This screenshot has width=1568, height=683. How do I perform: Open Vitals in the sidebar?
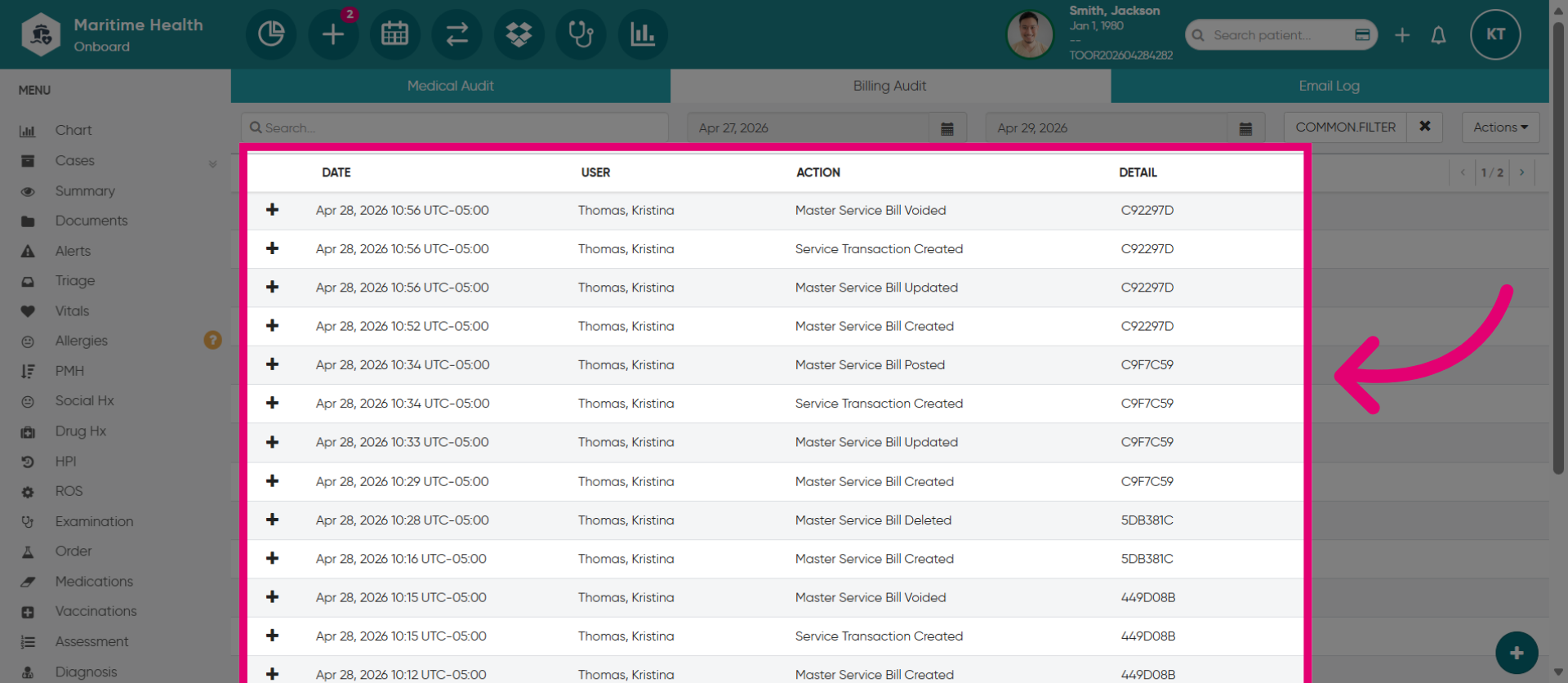72,311
